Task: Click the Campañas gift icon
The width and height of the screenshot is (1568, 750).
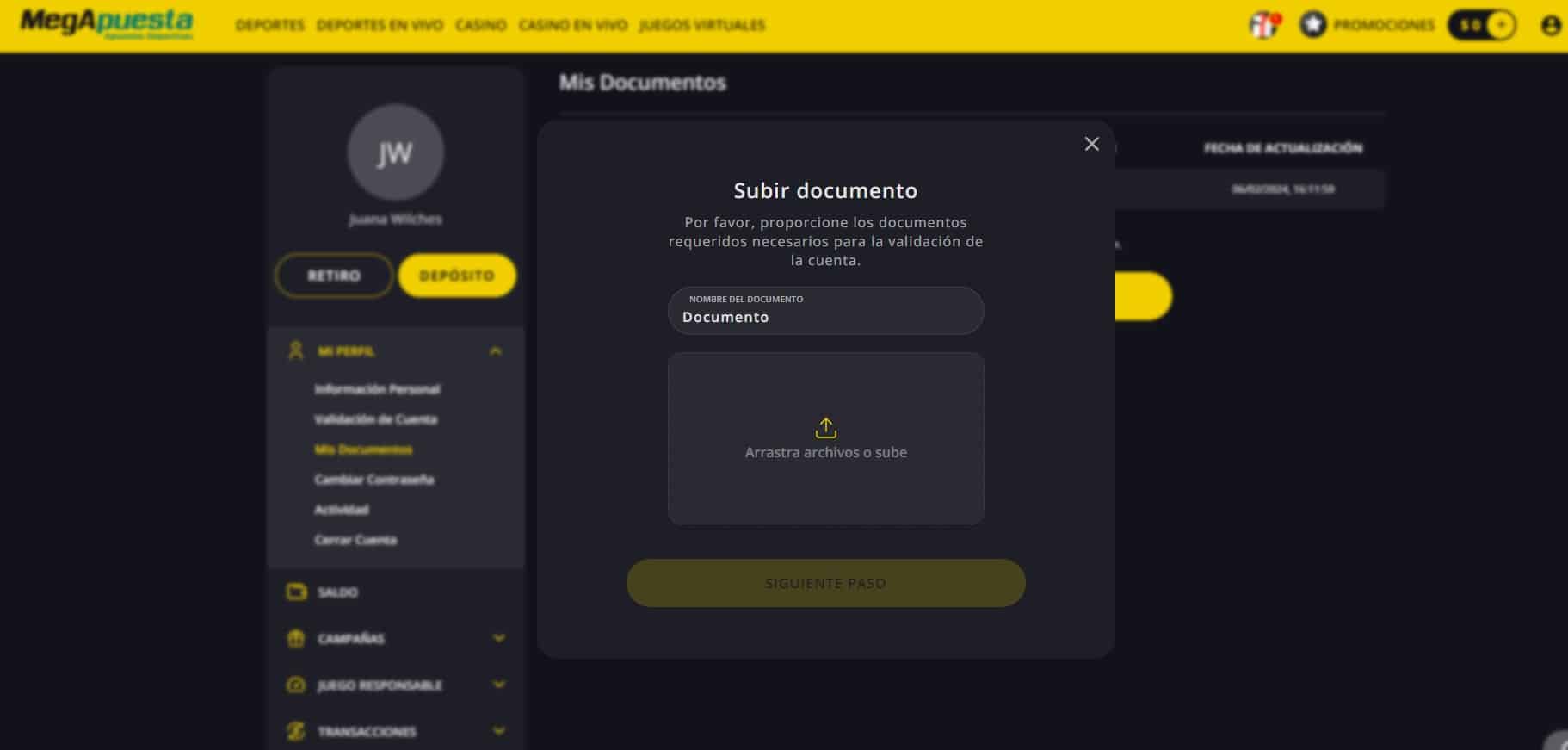Action: point(296,638)
